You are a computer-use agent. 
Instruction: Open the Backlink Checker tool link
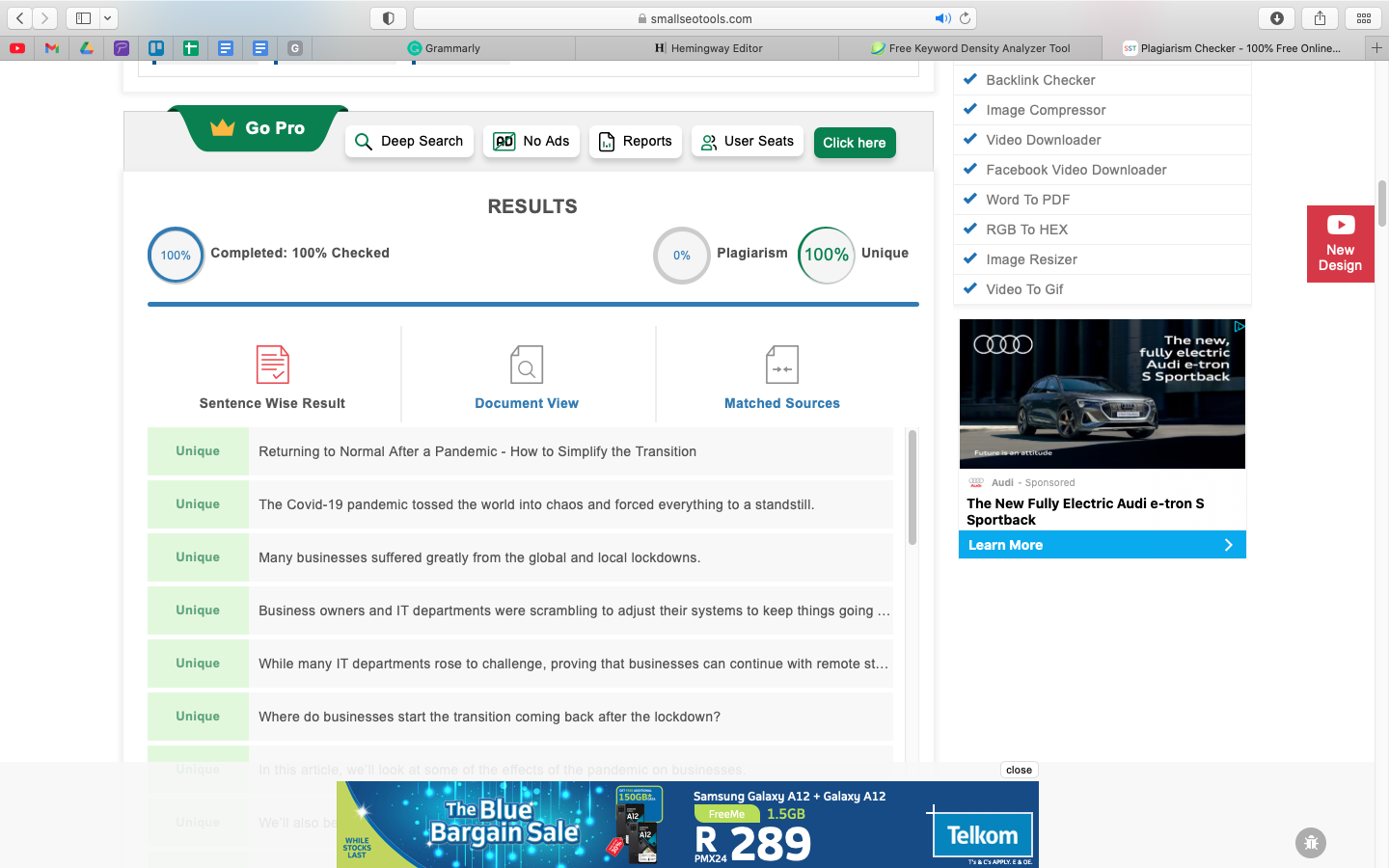[1040, 80]
